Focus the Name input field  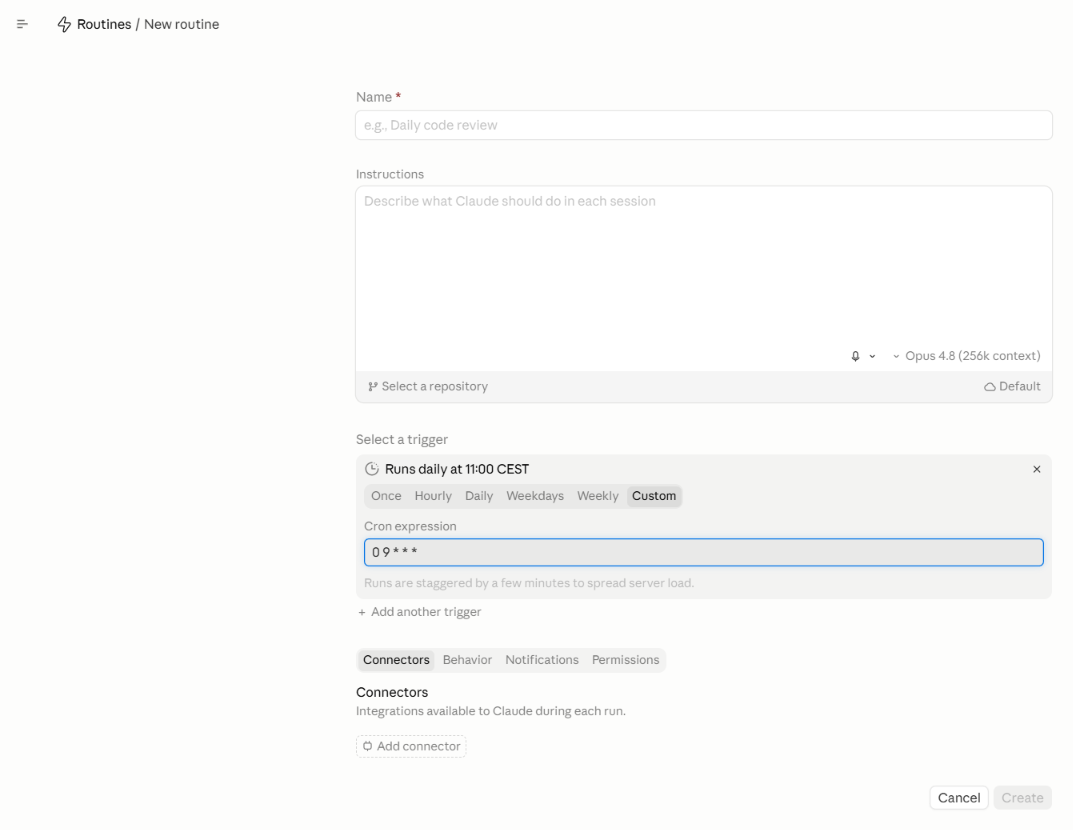[x=703, y=125]
